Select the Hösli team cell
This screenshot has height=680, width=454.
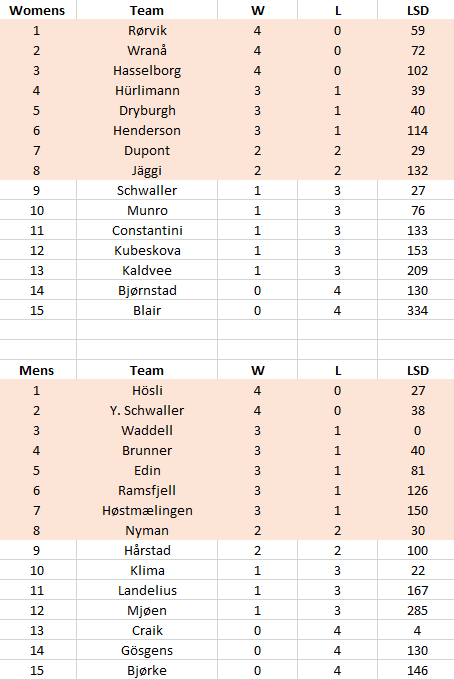click(147, 390)
